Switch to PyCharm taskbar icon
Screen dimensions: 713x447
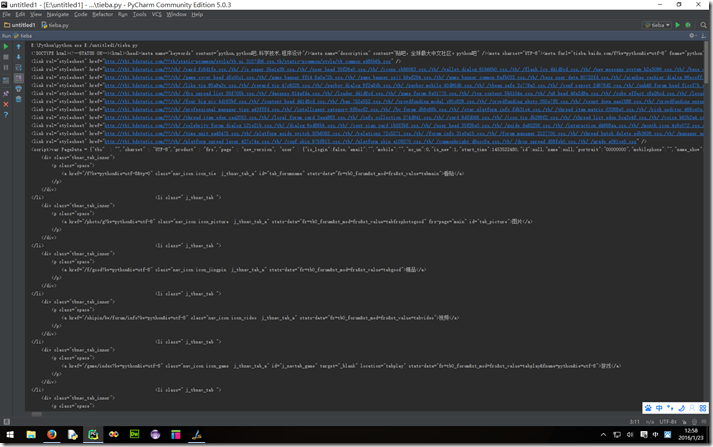click(93, 435)
